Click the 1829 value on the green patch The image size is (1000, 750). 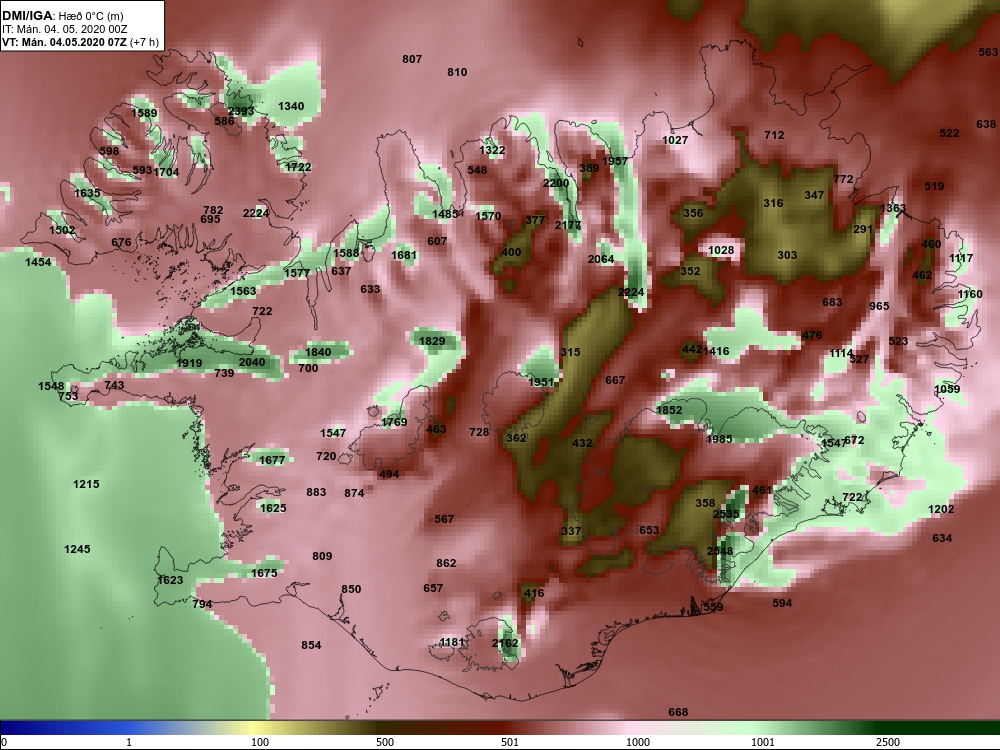coord(432,341)
